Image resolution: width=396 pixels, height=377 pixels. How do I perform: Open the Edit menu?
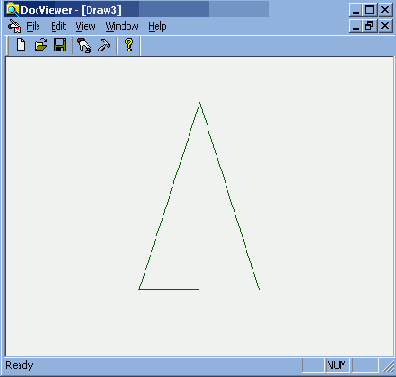58,26
